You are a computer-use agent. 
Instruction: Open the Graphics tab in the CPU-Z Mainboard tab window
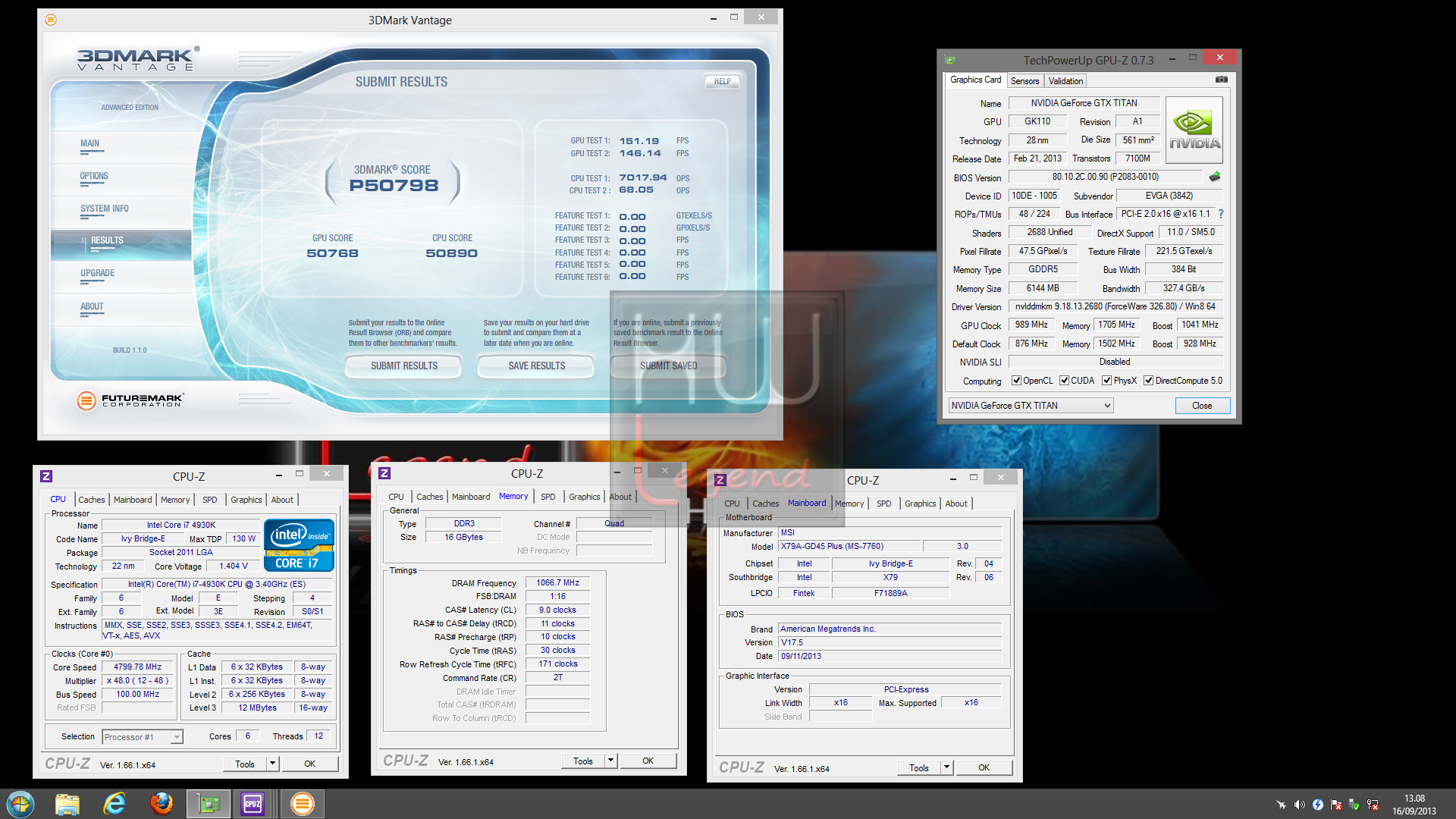(x=920, y=504)
